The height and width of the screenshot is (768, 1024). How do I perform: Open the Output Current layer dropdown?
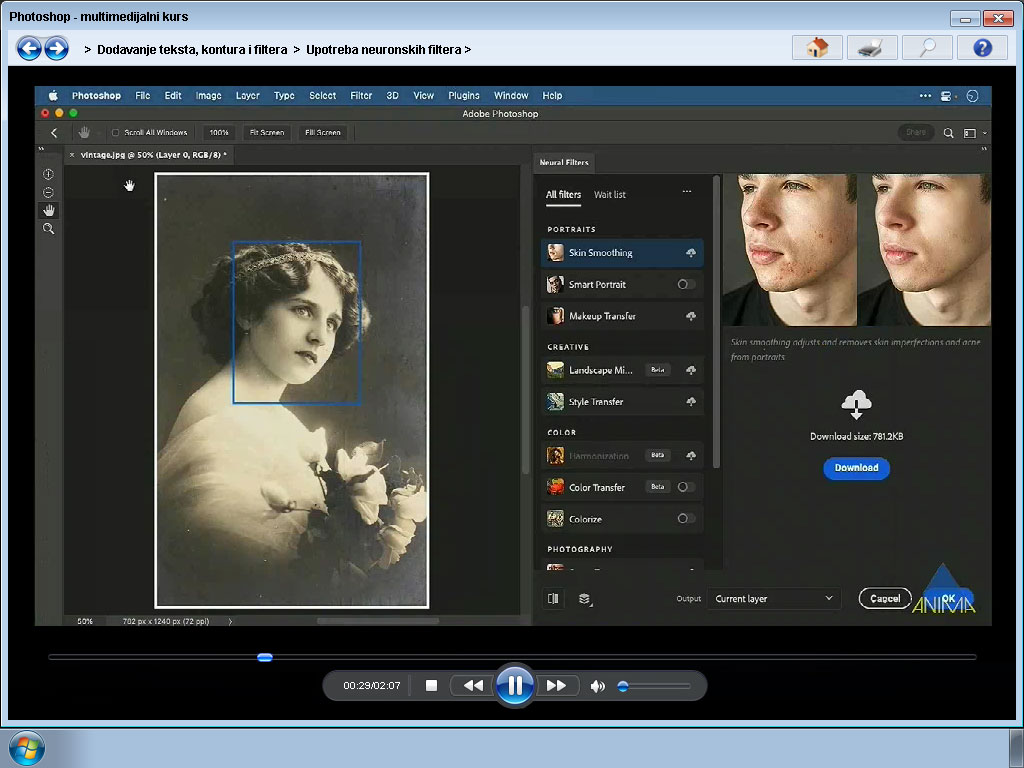click(774, 598)
